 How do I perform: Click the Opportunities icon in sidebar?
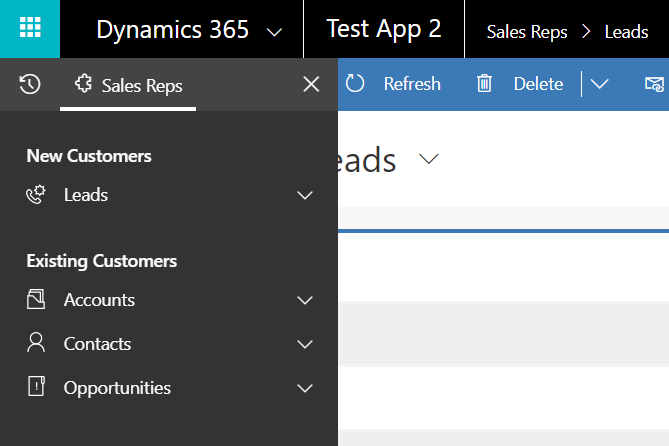(36, 388)
